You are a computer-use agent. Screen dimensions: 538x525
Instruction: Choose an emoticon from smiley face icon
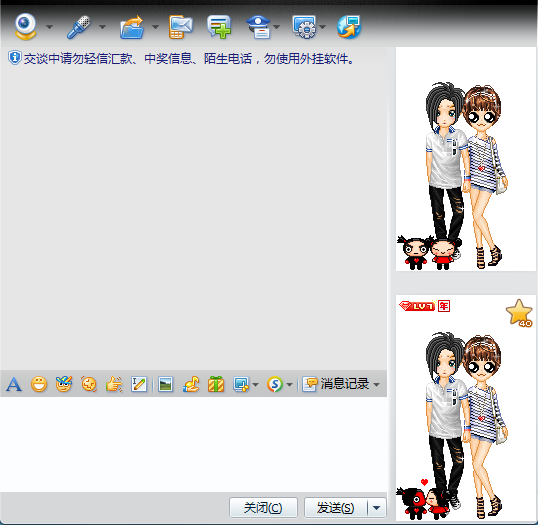click(x=39, y=384)
